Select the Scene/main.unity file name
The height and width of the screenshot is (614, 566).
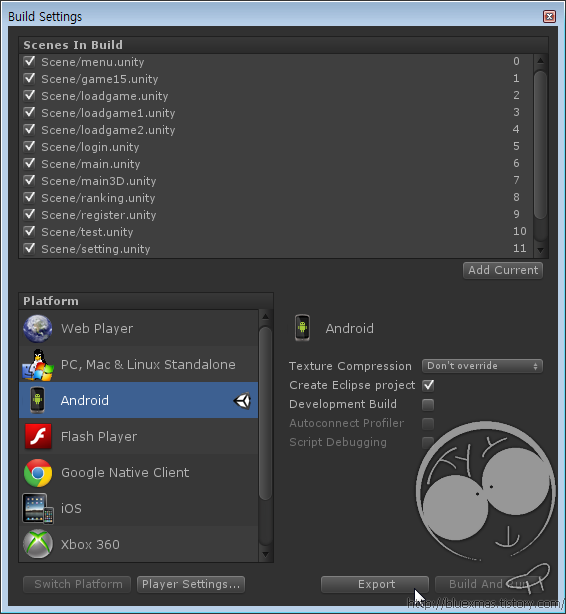(x=91, y=164)
